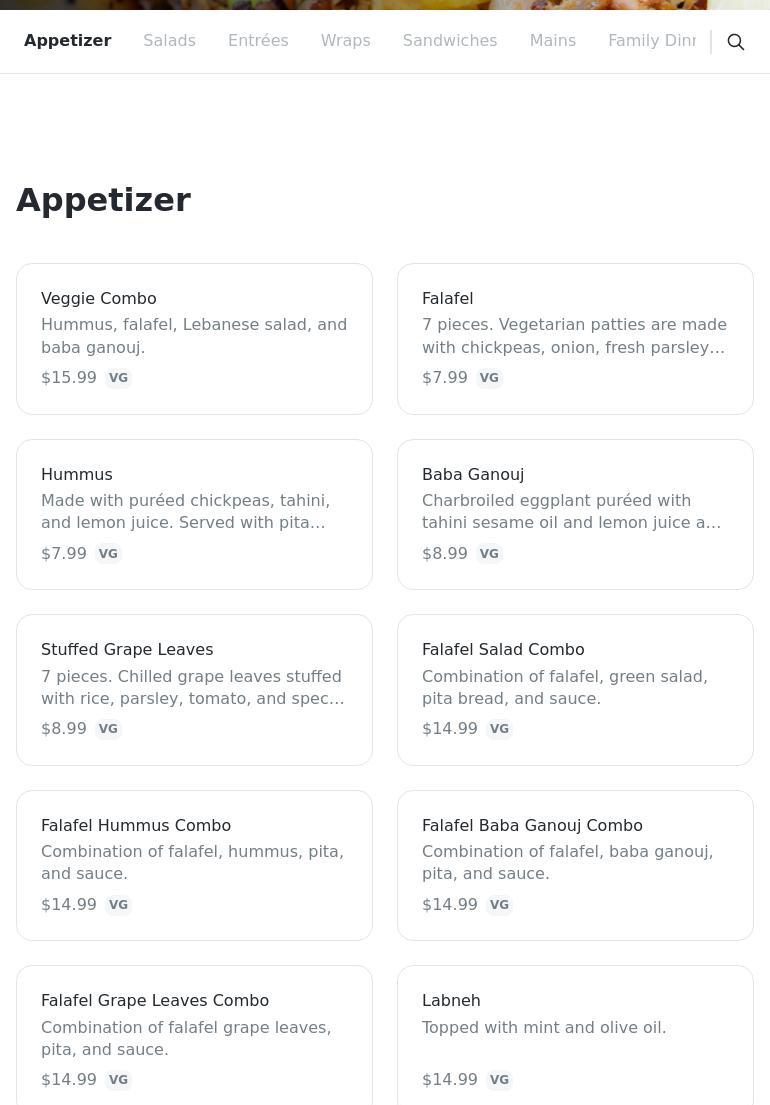
Task: Open the menu search icon
Action: coord(736,42)
